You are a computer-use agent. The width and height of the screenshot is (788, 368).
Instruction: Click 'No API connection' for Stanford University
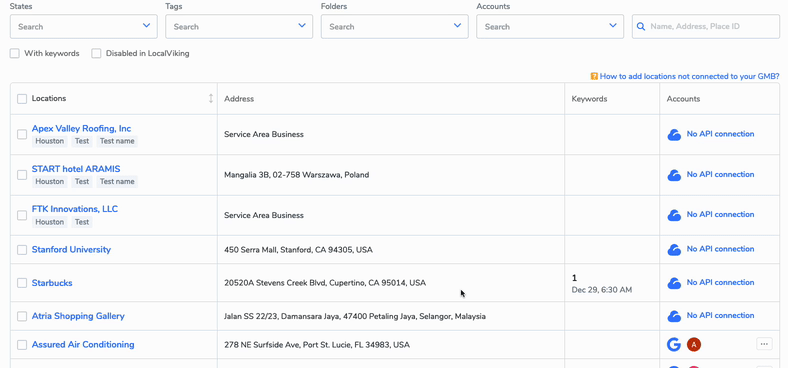click(x=720, y=249)
